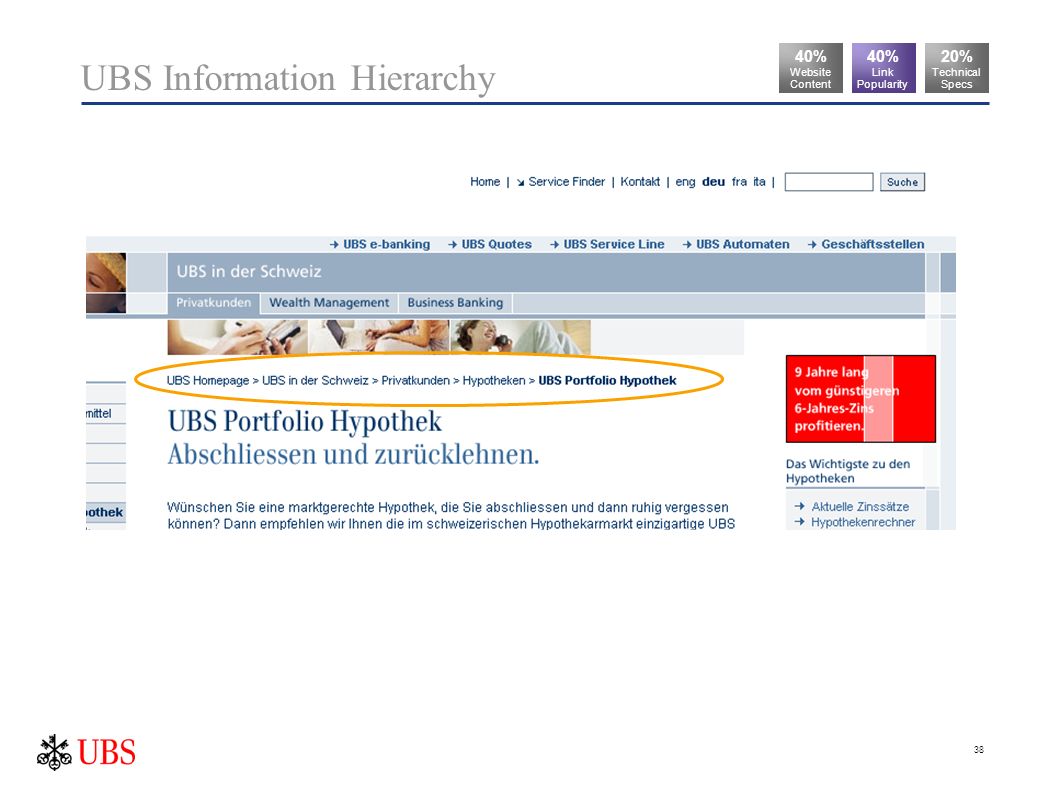Click the 20% Technical Specs badge
This screenshot has width=1056, height=792.
(956, 68)
